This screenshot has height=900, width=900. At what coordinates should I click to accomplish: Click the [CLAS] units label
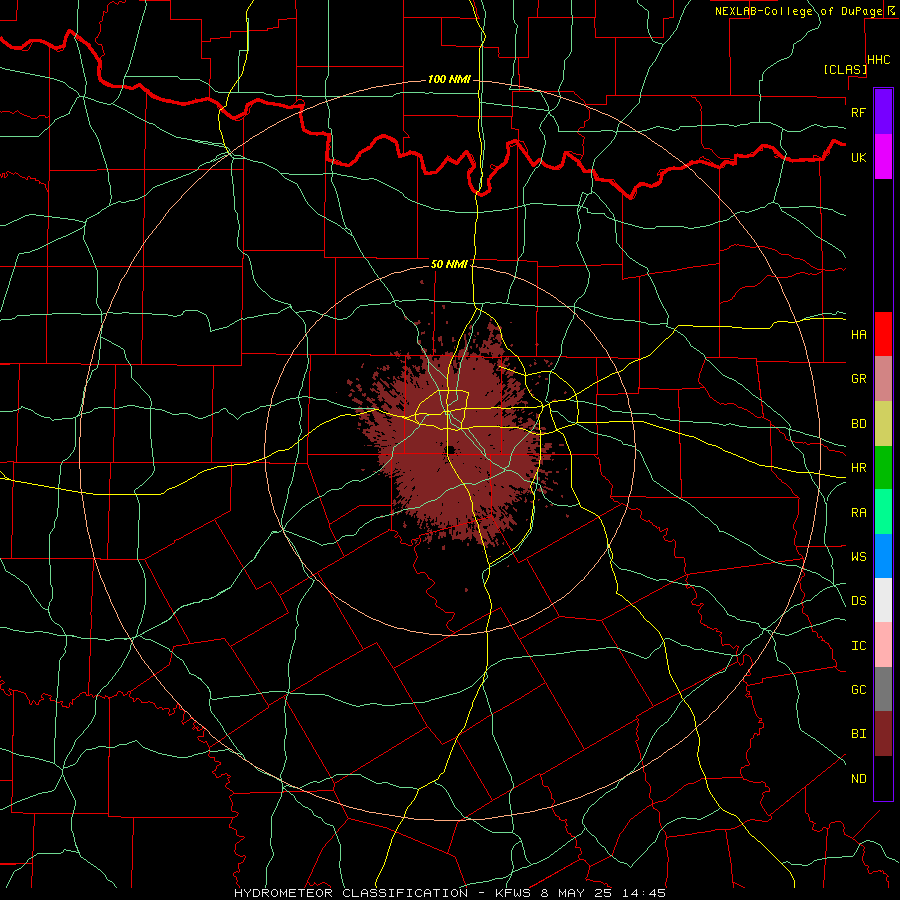pos(845,69)
